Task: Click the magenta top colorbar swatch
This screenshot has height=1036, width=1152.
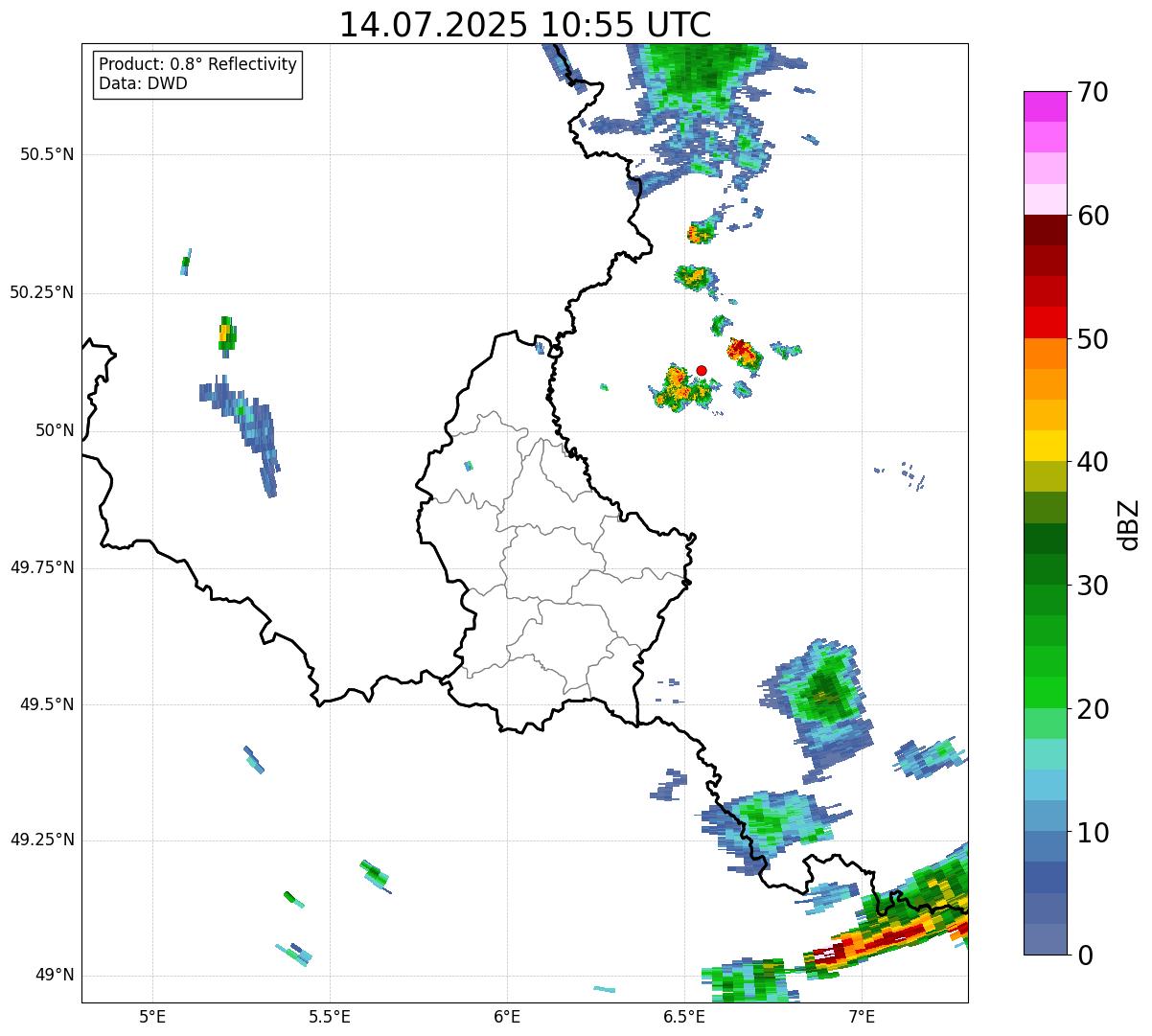Action: (x=1046, y=106)
